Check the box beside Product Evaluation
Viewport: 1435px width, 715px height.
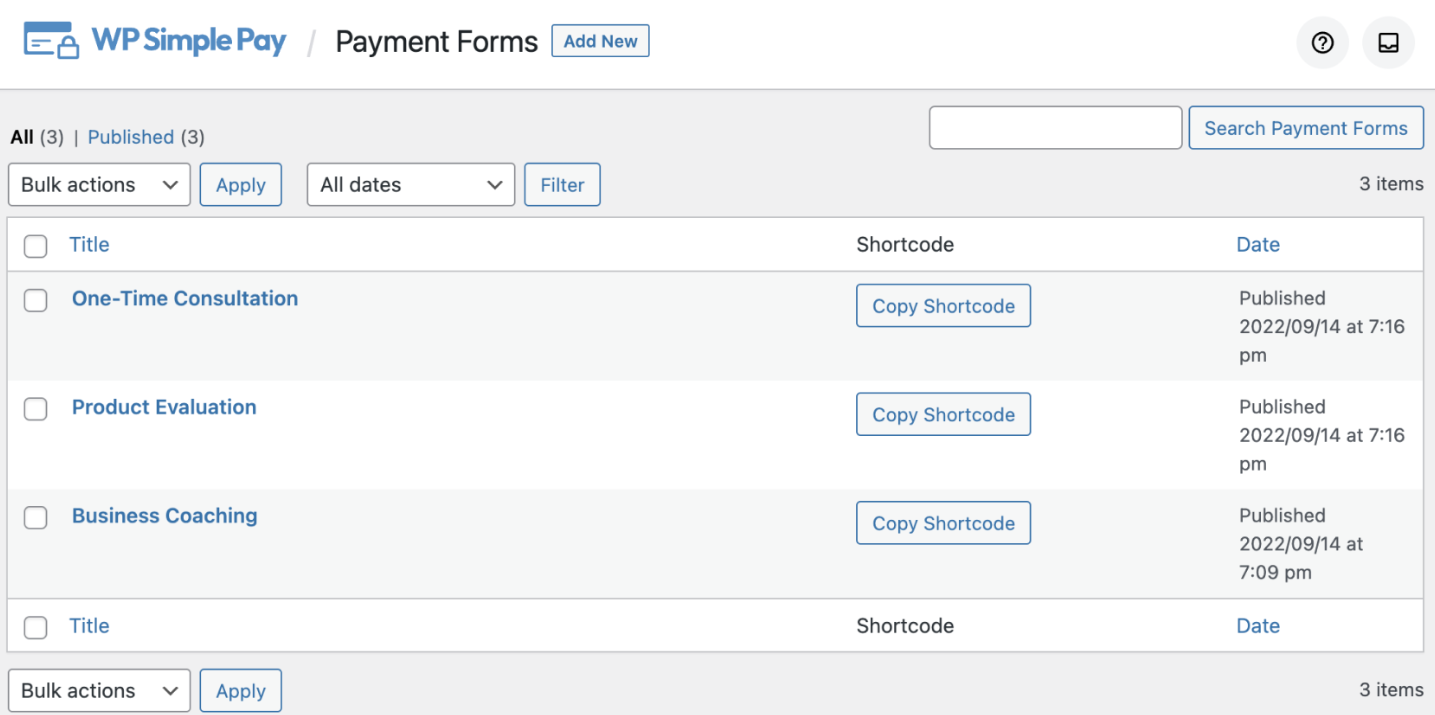[35, 409]
